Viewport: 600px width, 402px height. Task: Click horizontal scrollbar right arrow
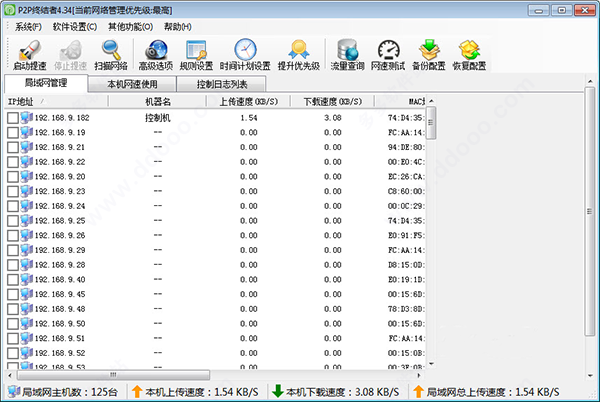[x=419, y=375]
